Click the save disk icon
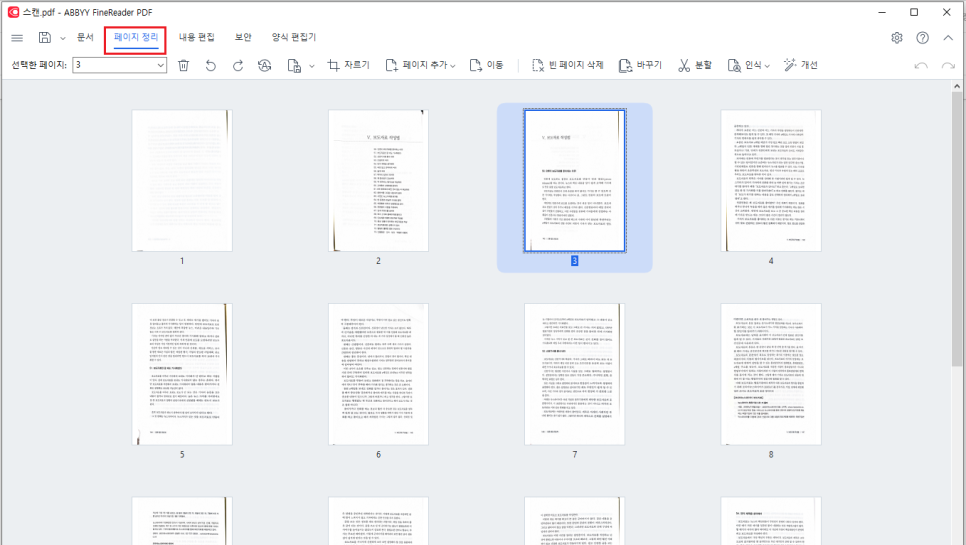Screen dimensions: 966x545 (45, 38)
